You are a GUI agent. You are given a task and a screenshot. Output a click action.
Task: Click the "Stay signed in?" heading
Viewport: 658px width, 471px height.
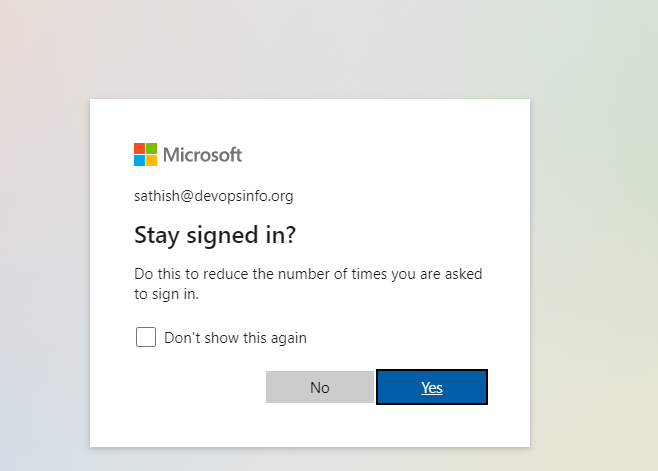tap(215, 236)
